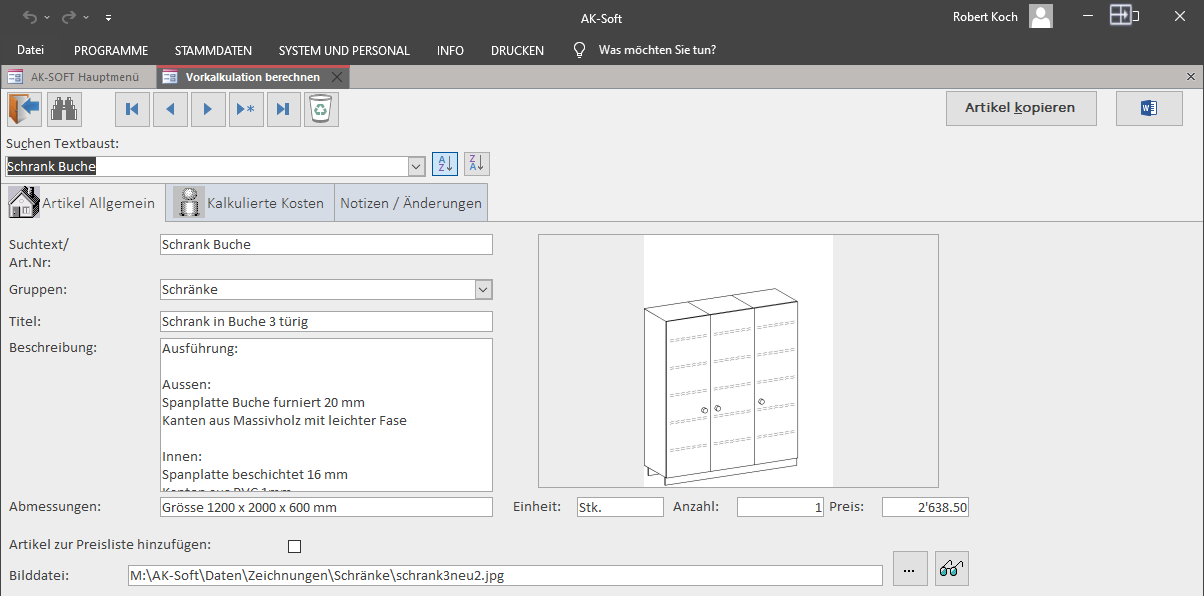Click the cabinet drawing image
Image resolution: width=1204 pixels, height=596 pixels.
tap(738, 360)
